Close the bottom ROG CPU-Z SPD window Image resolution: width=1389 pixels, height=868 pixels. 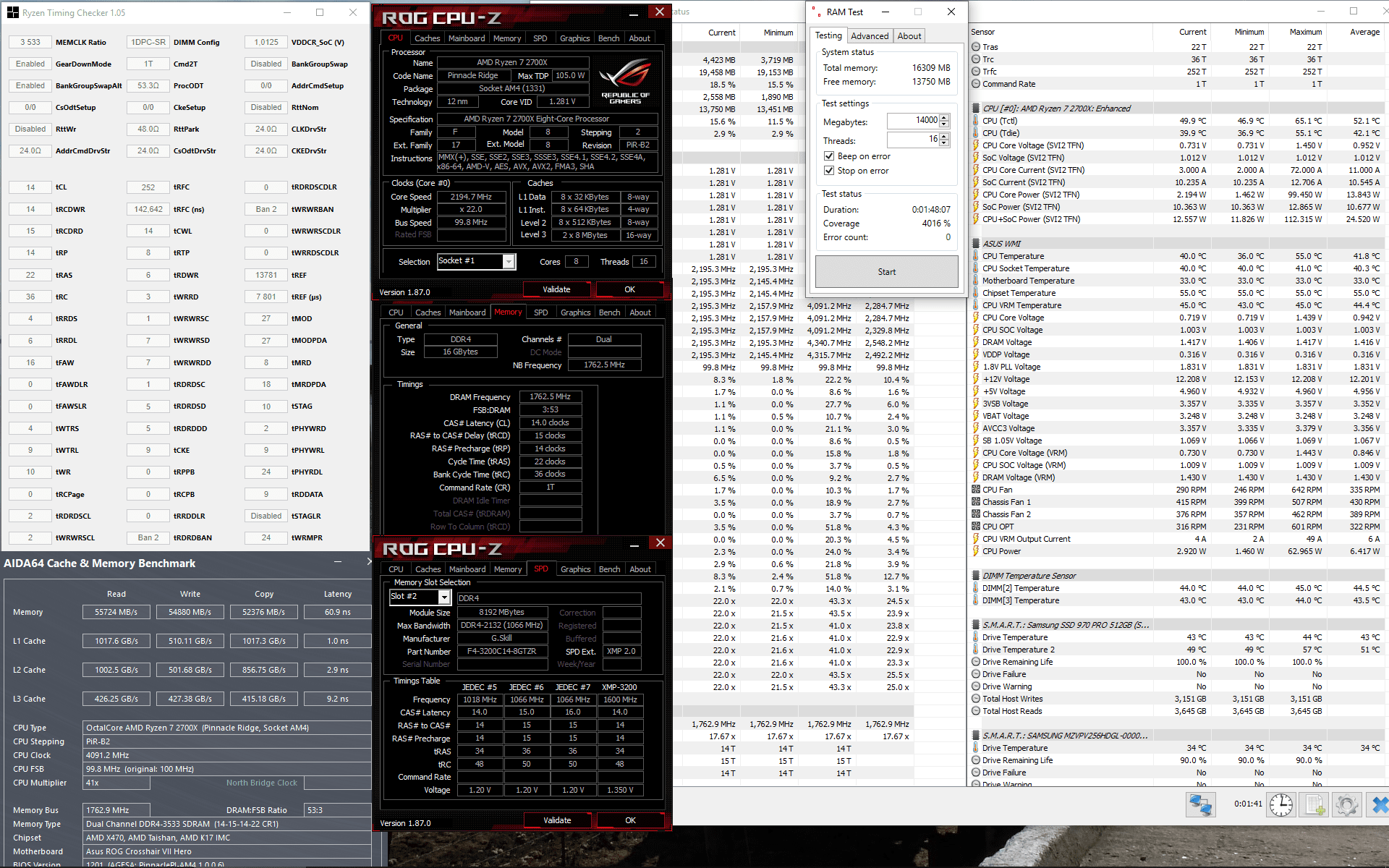coord(660,542)
